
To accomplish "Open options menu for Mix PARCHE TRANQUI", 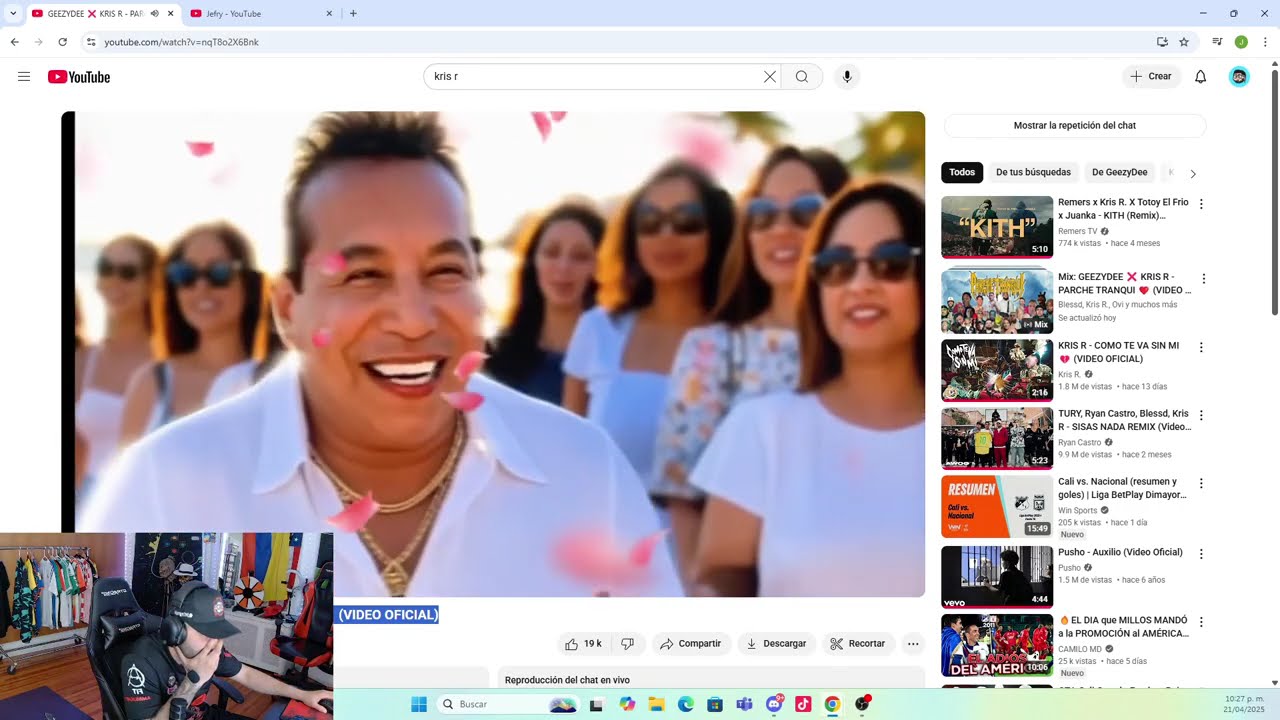I will point(1203,279).
